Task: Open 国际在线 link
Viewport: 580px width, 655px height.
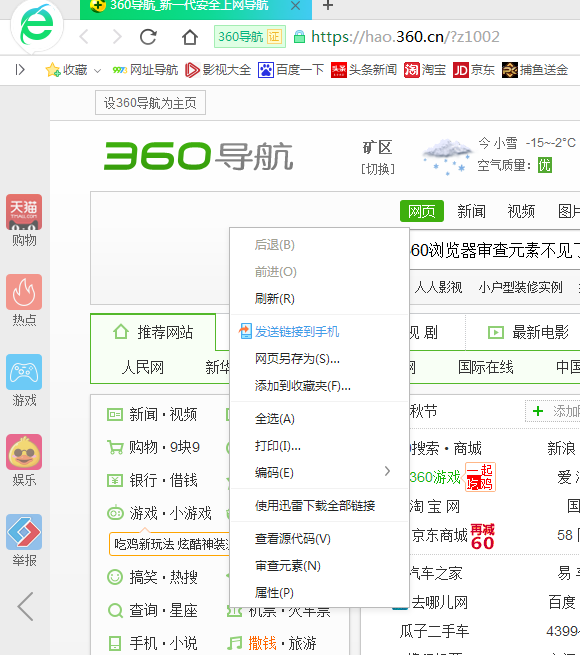Action: point(485,367)
